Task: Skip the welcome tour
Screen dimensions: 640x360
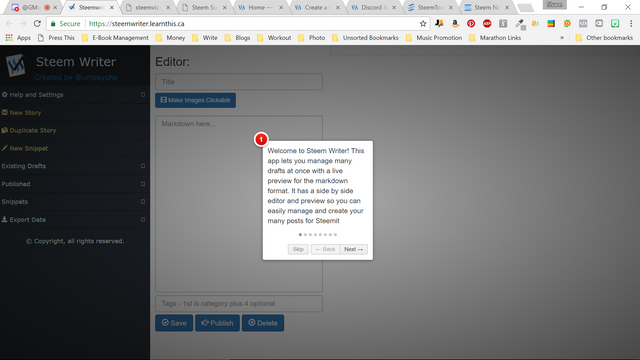Action: (298, 249)
